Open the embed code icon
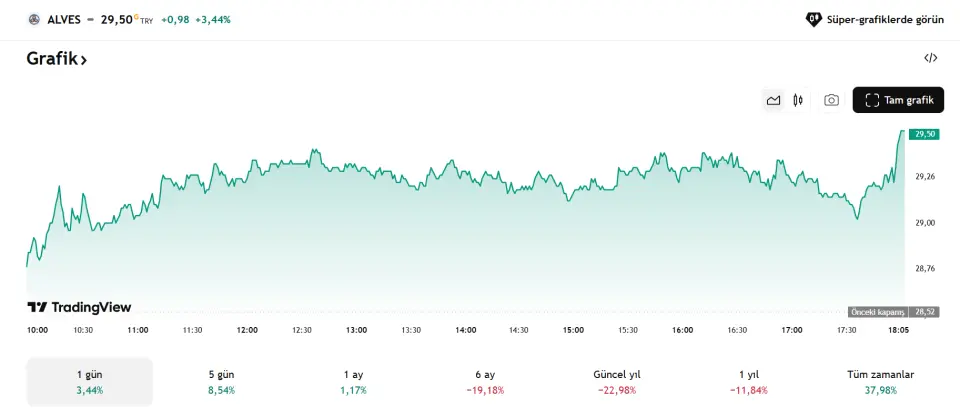This screenshot has height=419, width=960. point(930,58)
